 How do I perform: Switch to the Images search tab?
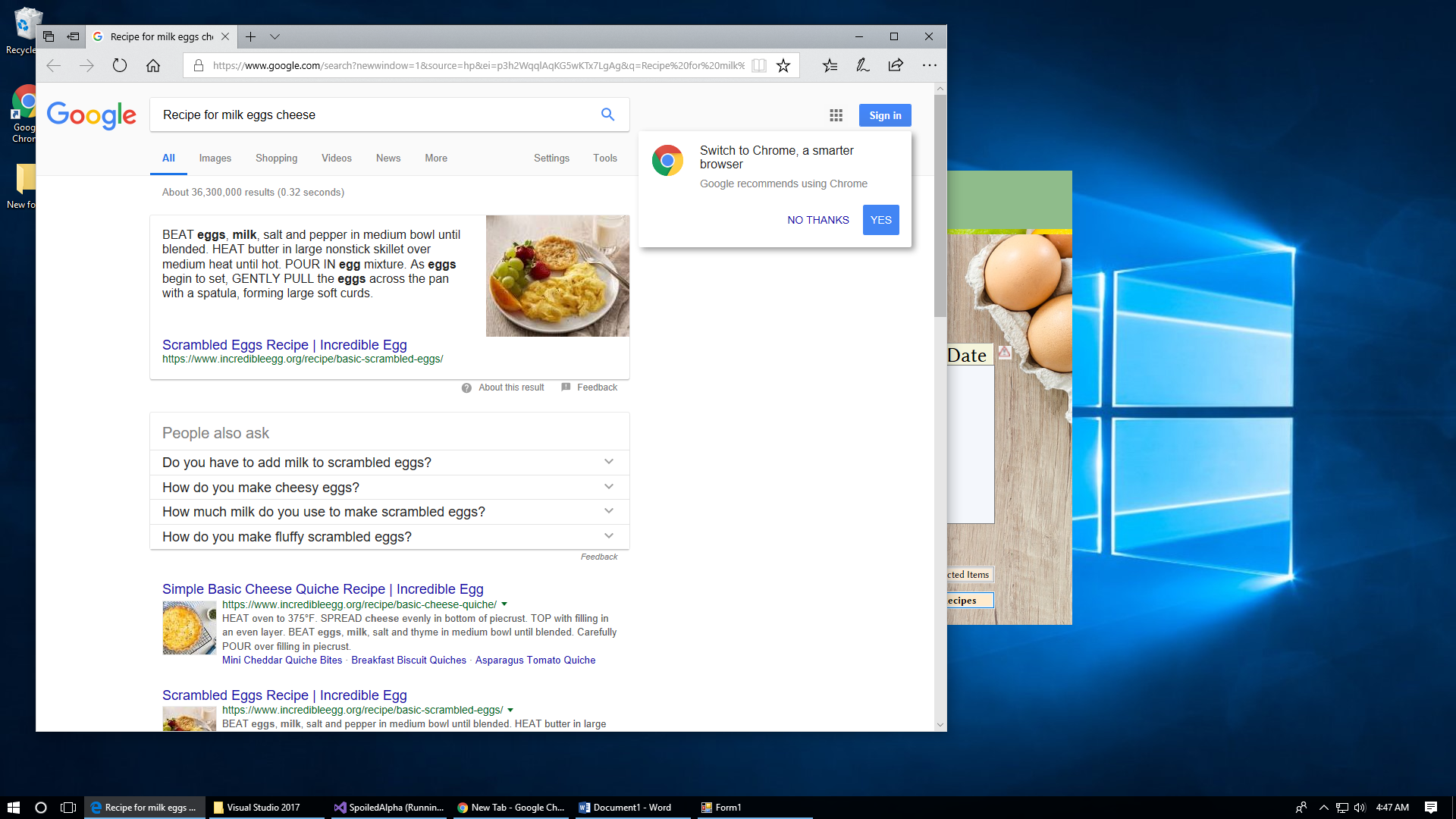point(215,158)
